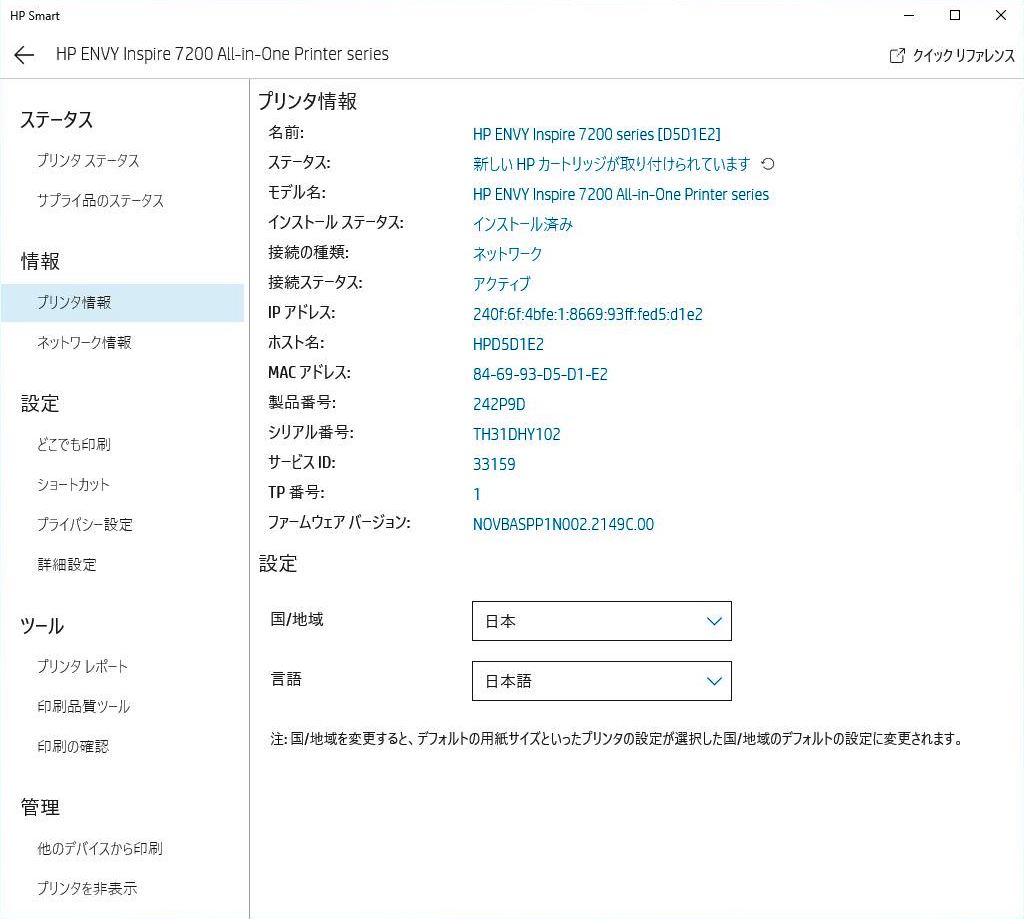The width and height of the screenshot is (1024, 919).
Task: Open the 言語 dropdown showing 日本語
Action: 601,681
